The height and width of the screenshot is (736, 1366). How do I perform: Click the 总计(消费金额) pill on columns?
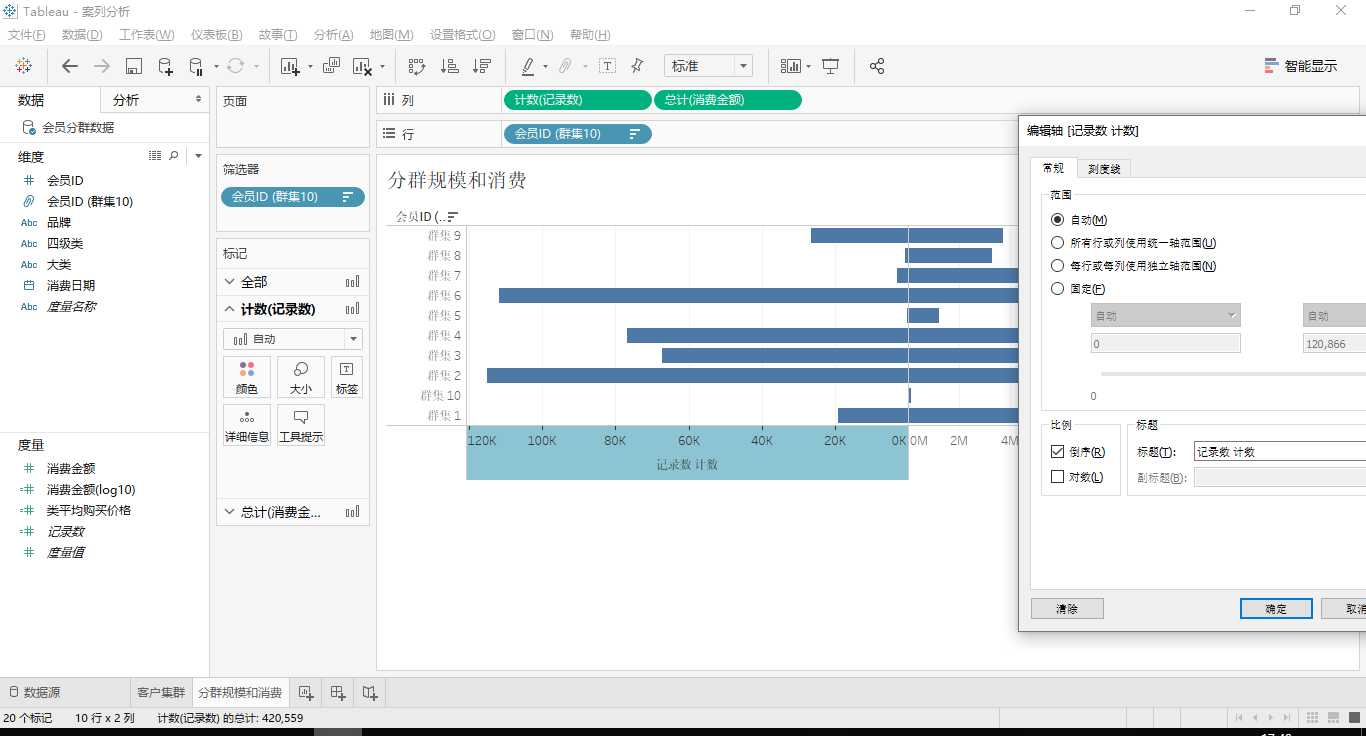coord(727,100)
